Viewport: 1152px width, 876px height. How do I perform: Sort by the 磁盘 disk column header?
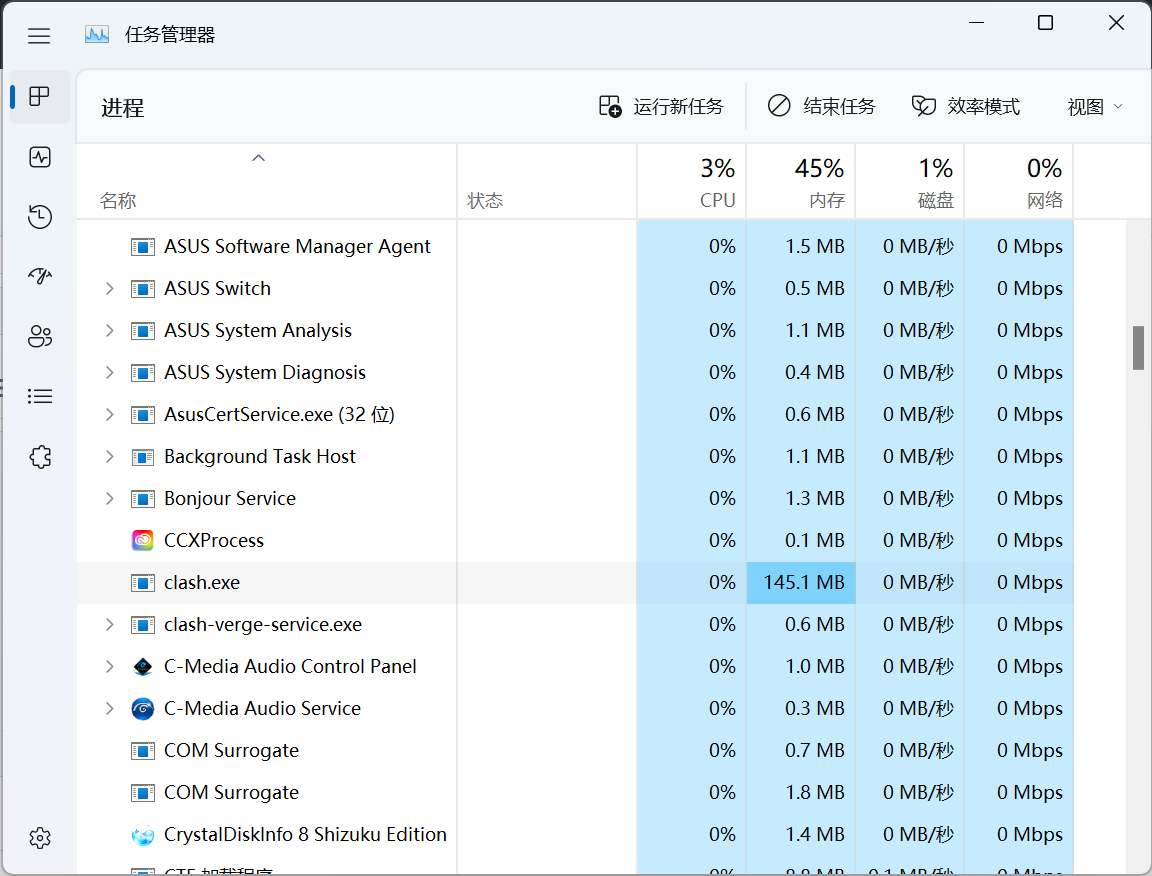click(x=910, y=182)
